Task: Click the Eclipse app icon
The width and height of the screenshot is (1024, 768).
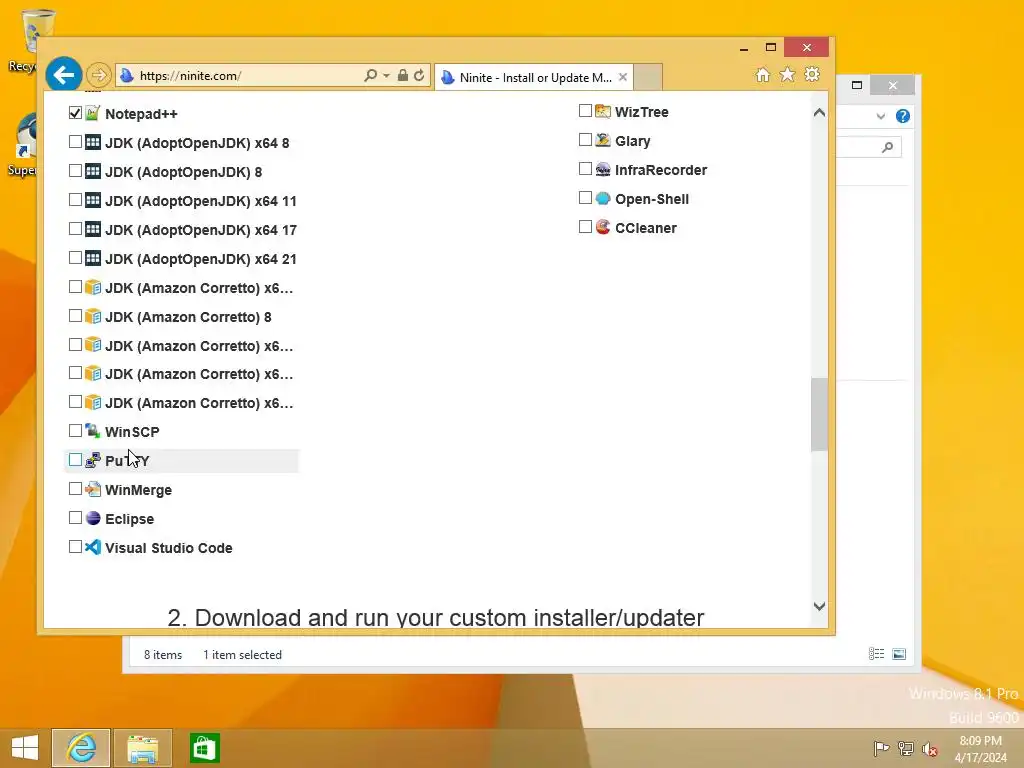Action: tap(93, 518)
